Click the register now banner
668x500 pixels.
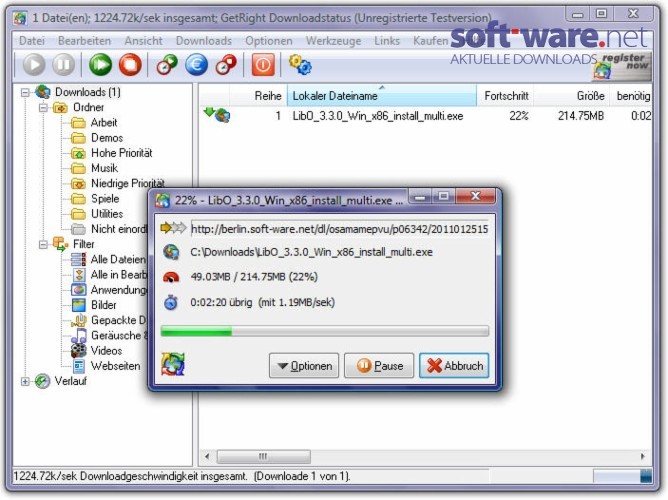(622, 66)
